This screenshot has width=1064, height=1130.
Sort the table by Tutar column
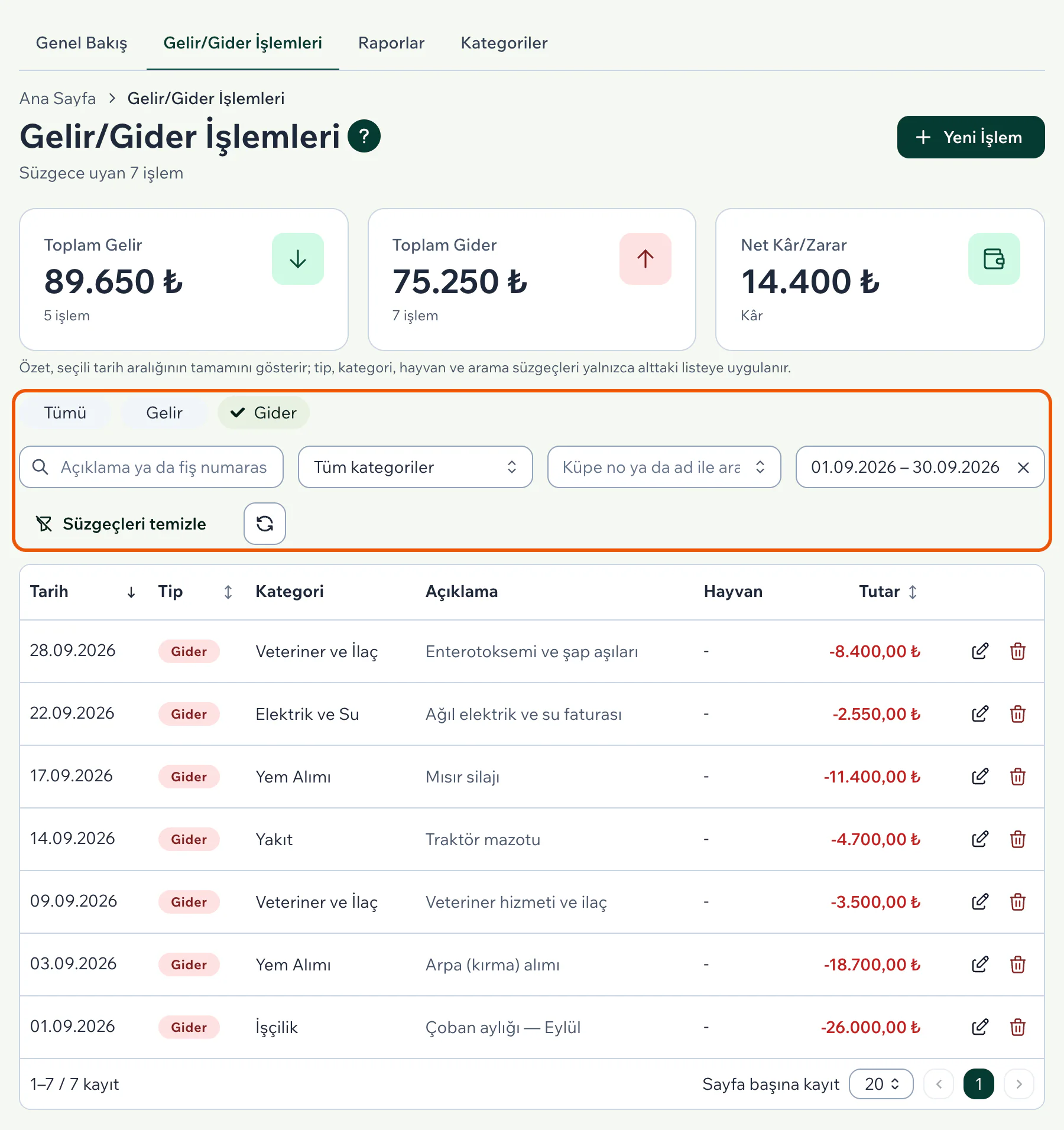coord(888,592)
